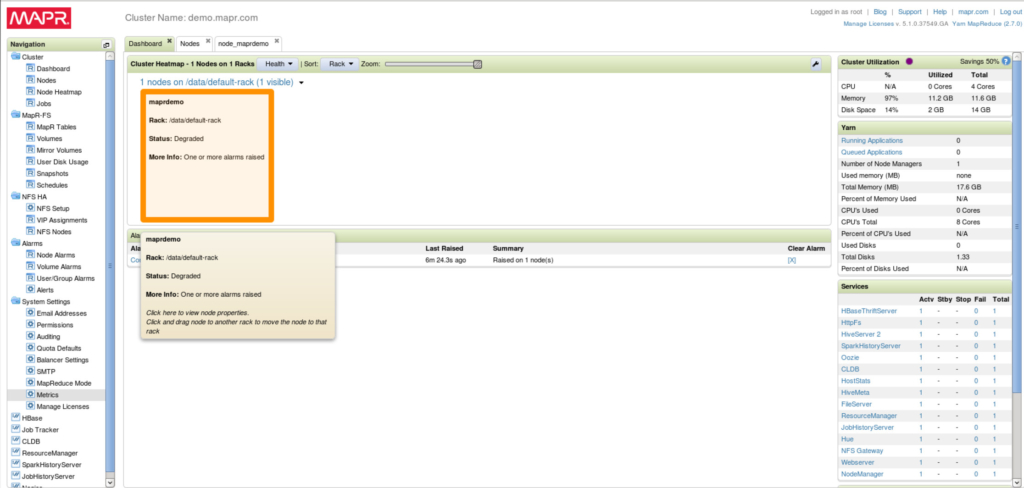
Task: Close the Nodes tab
Action: pyautogui.click(x=208, y=41)
